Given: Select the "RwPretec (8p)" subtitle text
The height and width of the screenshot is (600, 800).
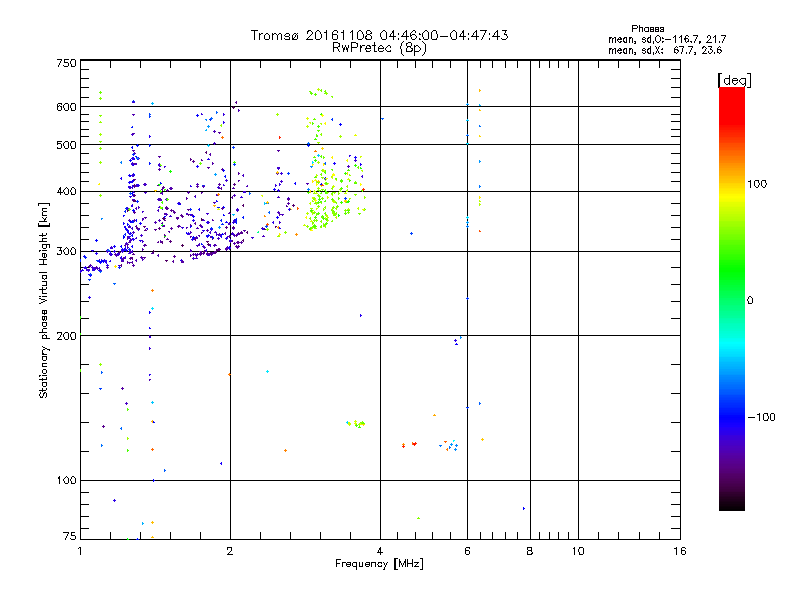Looking at the screenshot, I should point(379,48).
